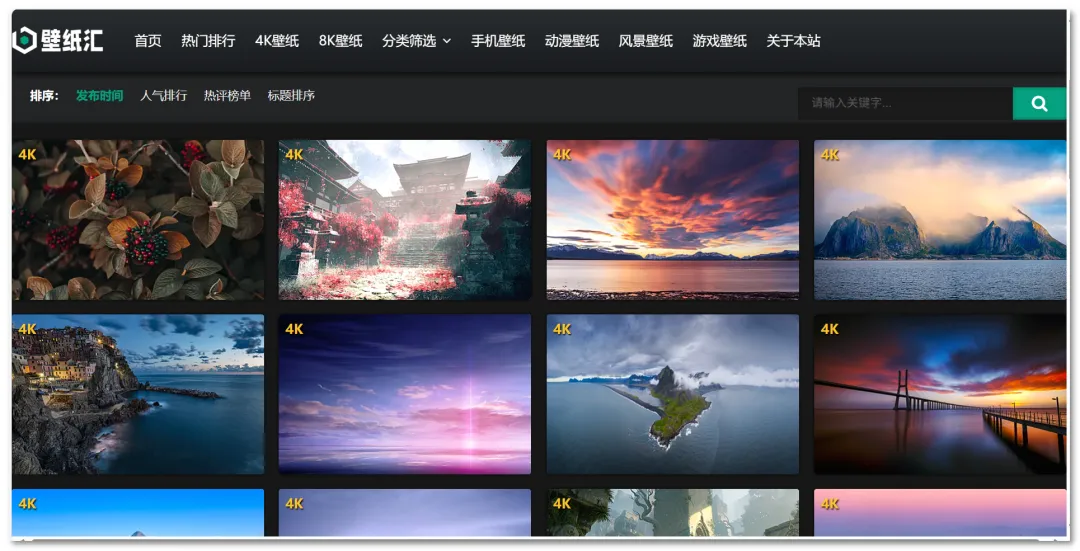Open the overgrown jungle ruins wallpaper

(x=673, y=512)
